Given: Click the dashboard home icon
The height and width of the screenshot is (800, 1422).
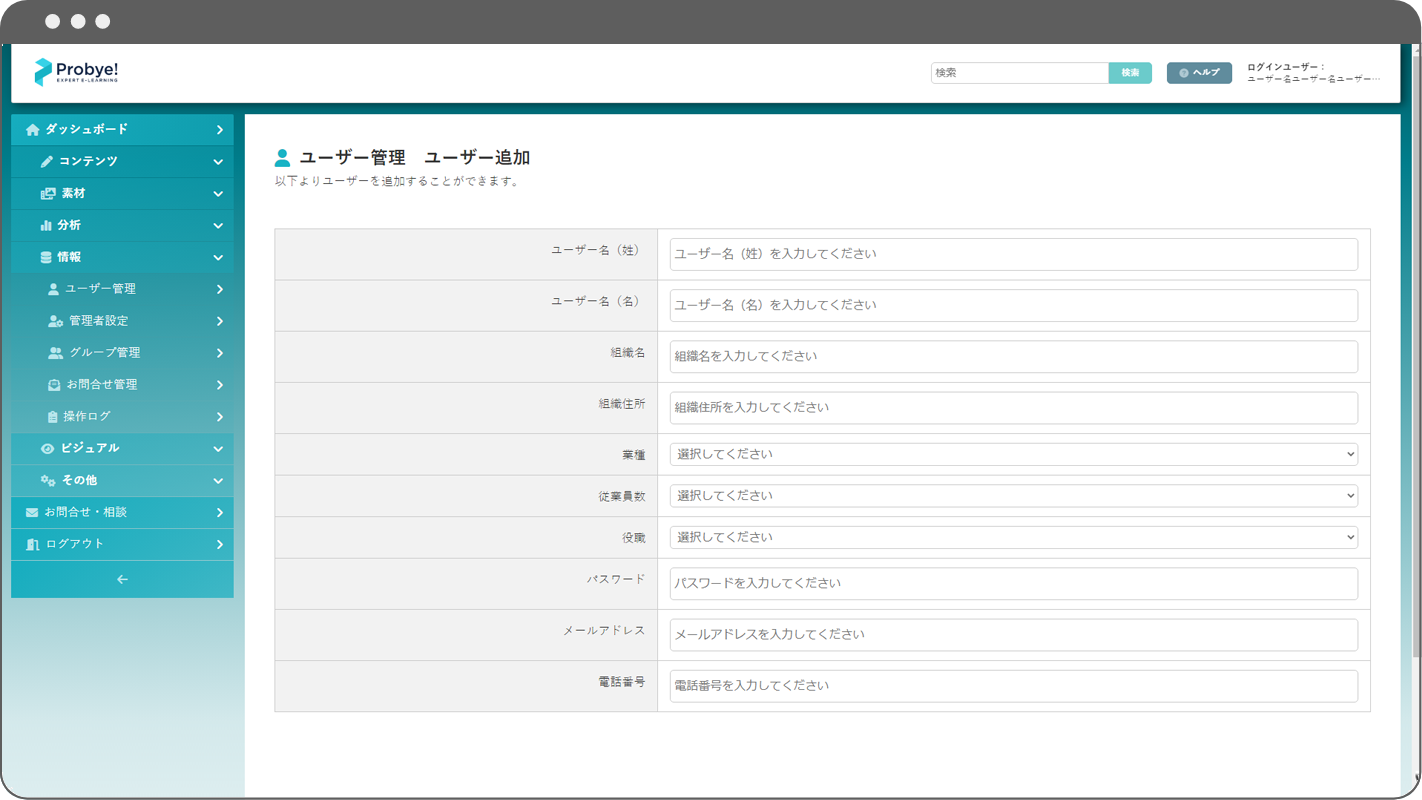Looking at the screenshot, I should click(x=32, y=130).
